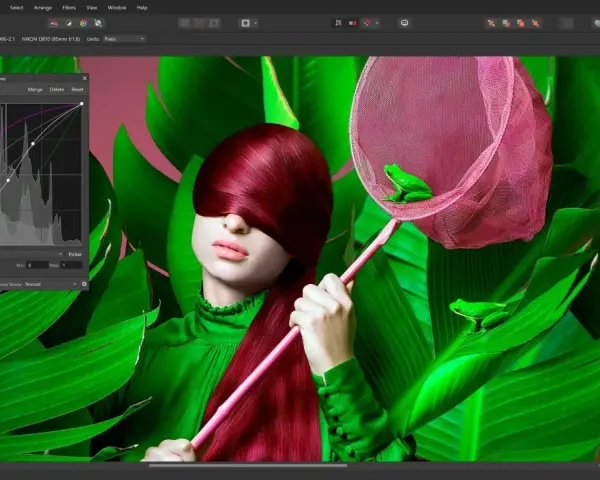Apply Auto Contrast from toolbar
The height and width of the screenshot is (480, 600).
(68, 23)
